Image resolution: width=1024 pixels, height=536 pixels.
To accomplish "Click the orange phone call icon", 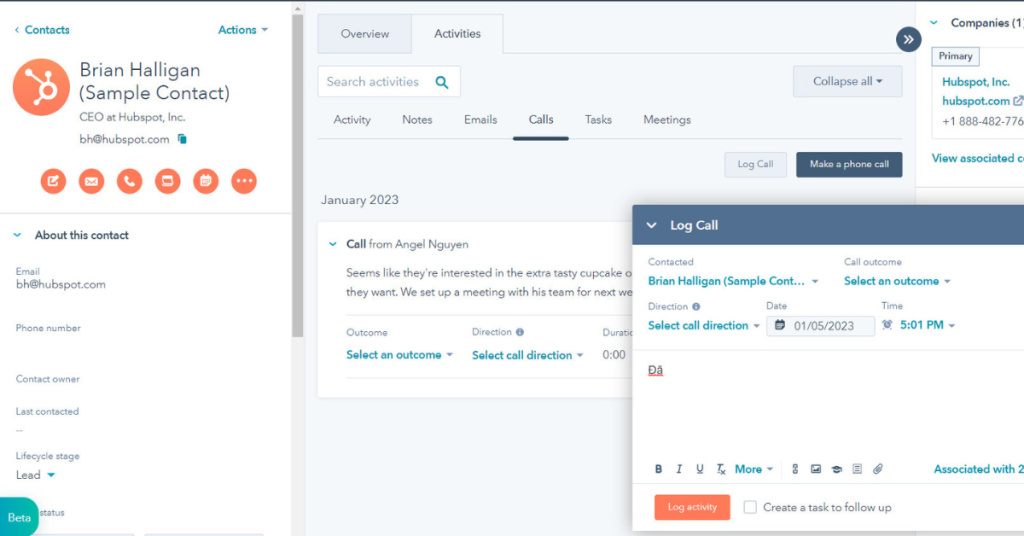I will pos(129,181).
